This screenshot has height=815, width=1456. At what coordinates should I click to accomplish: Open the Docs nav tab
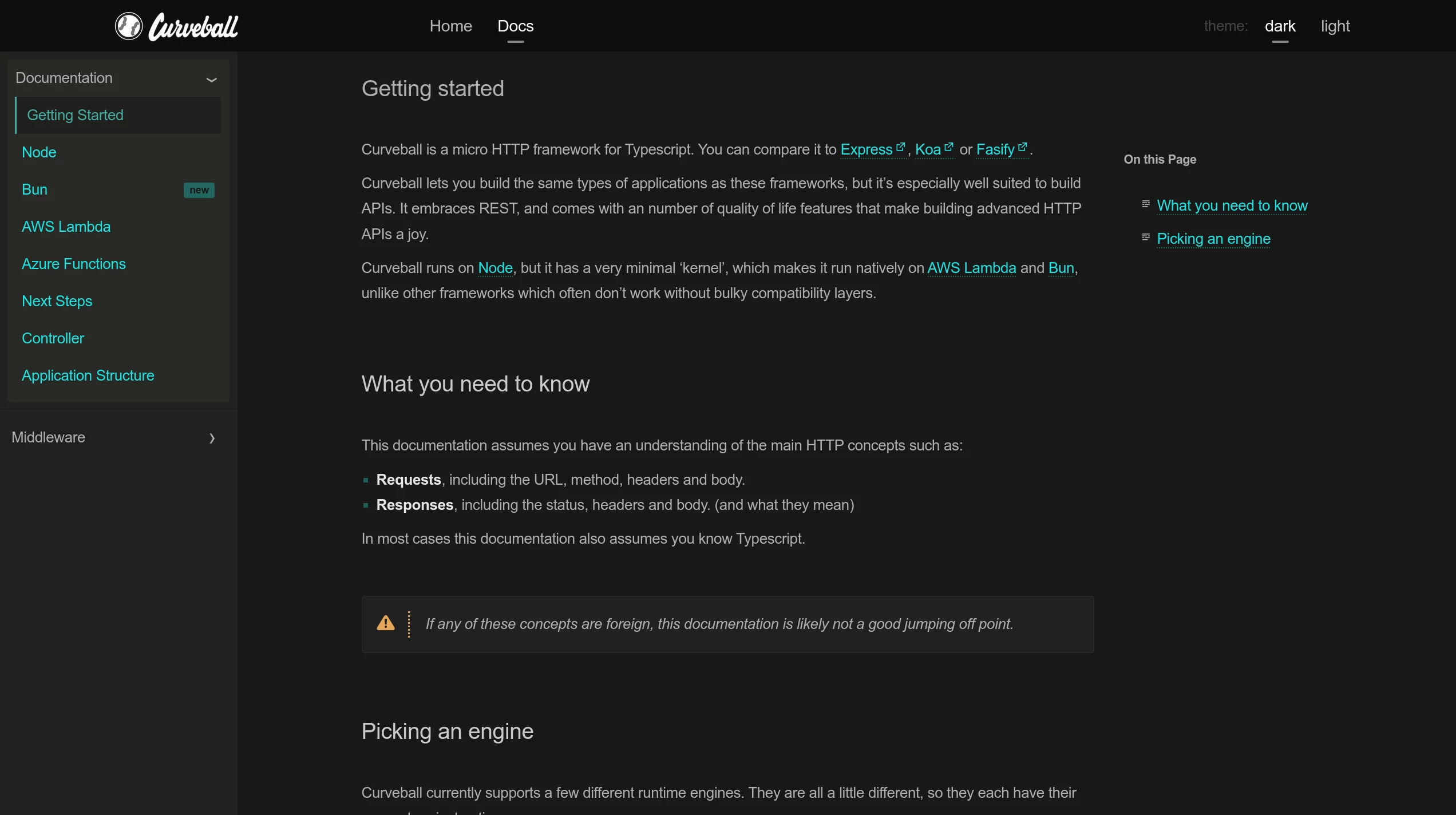click(515, 26)
